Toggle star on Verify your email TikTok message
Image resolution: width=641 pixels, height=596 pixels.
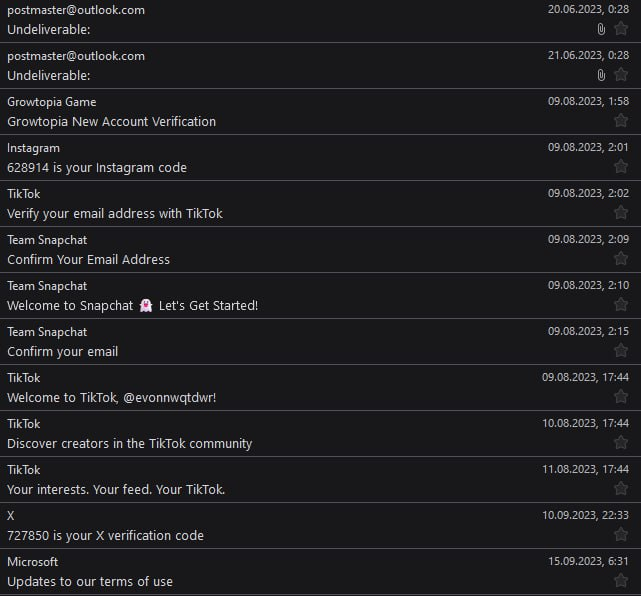621,213
